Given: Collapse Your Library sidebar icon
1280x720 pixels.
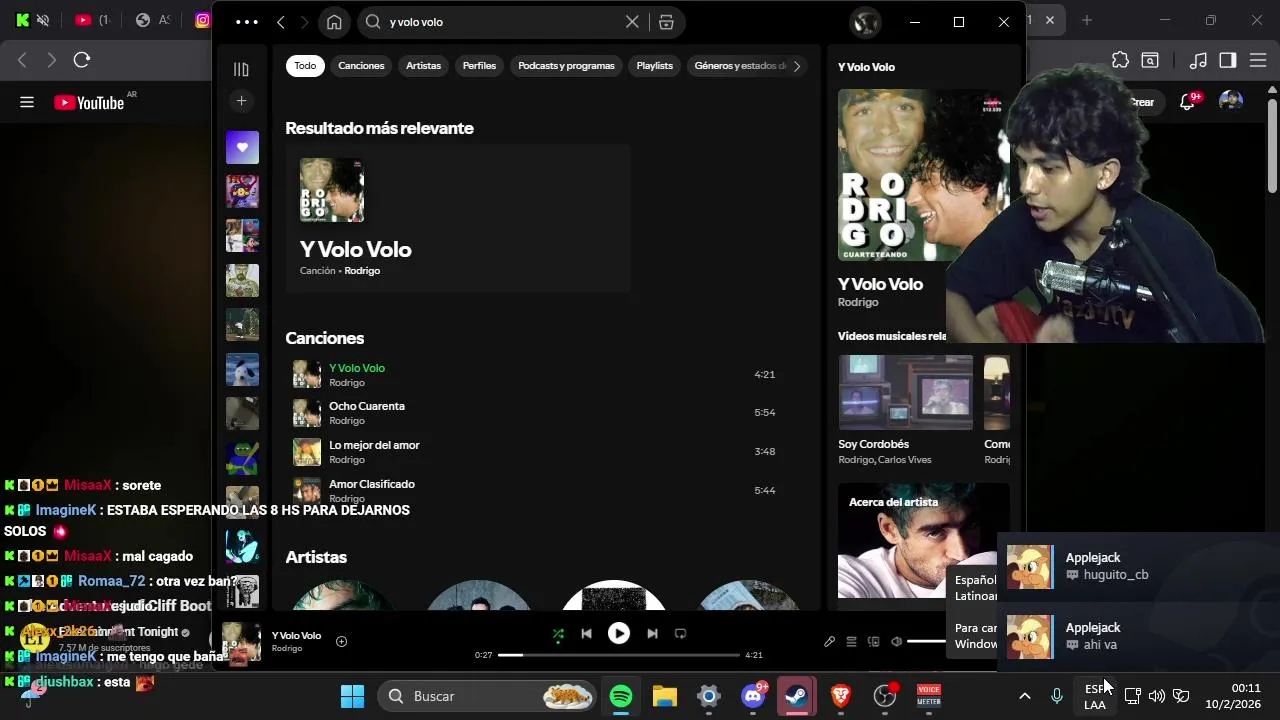Looking at the screenshot, I should (x=241, y=69).
